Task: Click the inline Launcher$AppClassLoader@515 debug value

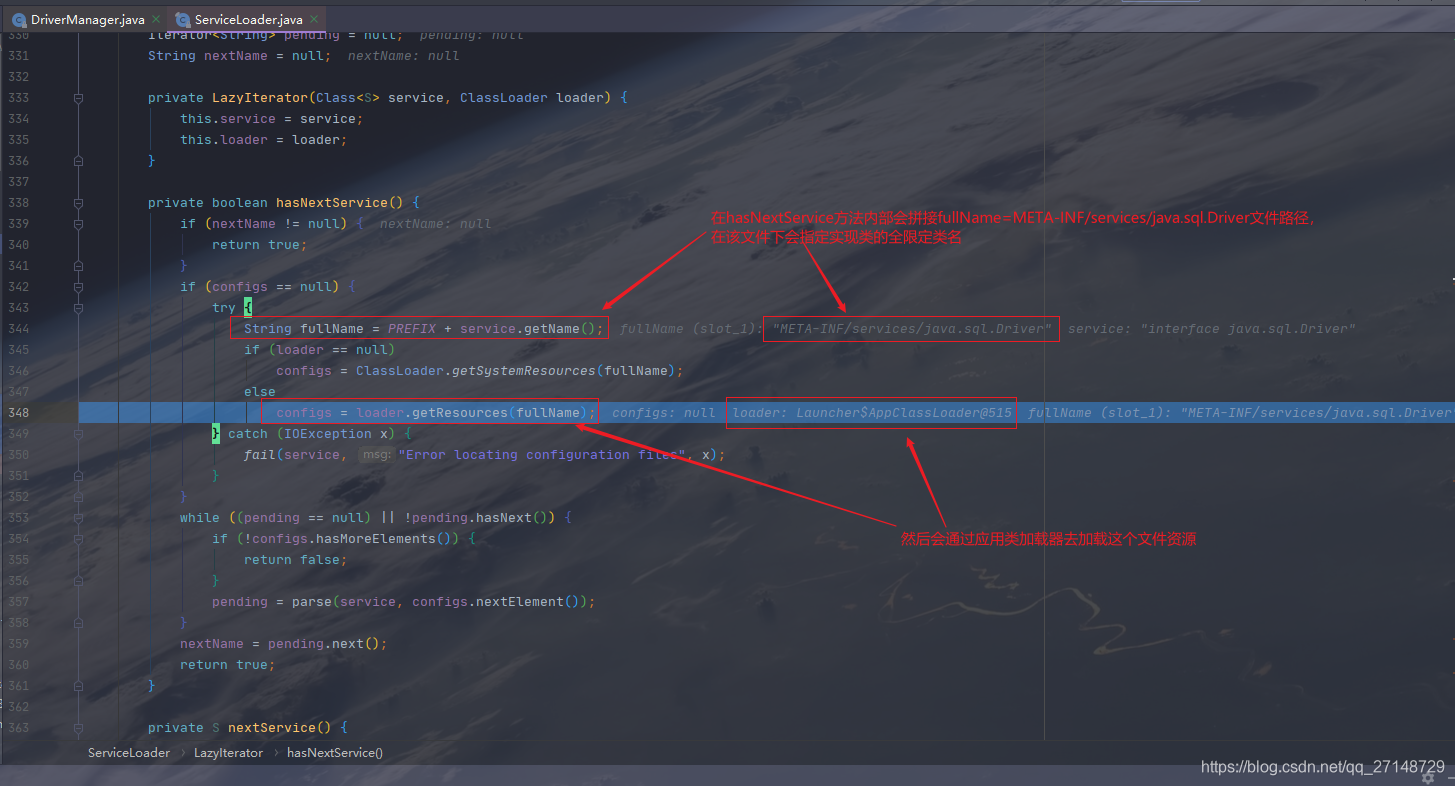Action: [x=872, y=413]
